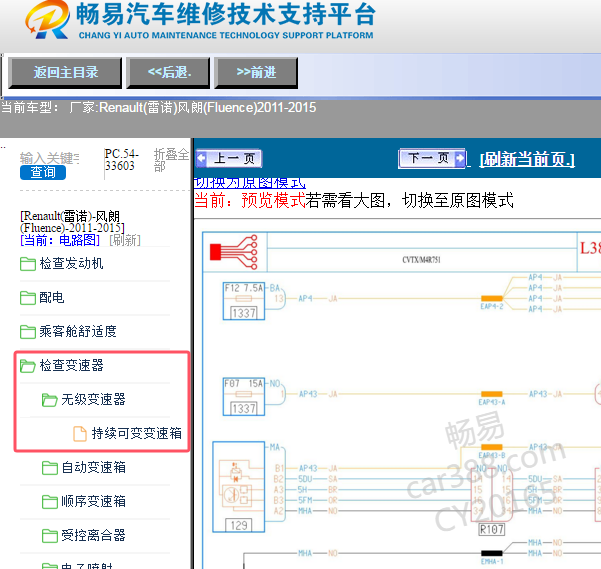Expand the 自动变速箱 folder
This screenshot has width=601, height=569.
[93, 467]
